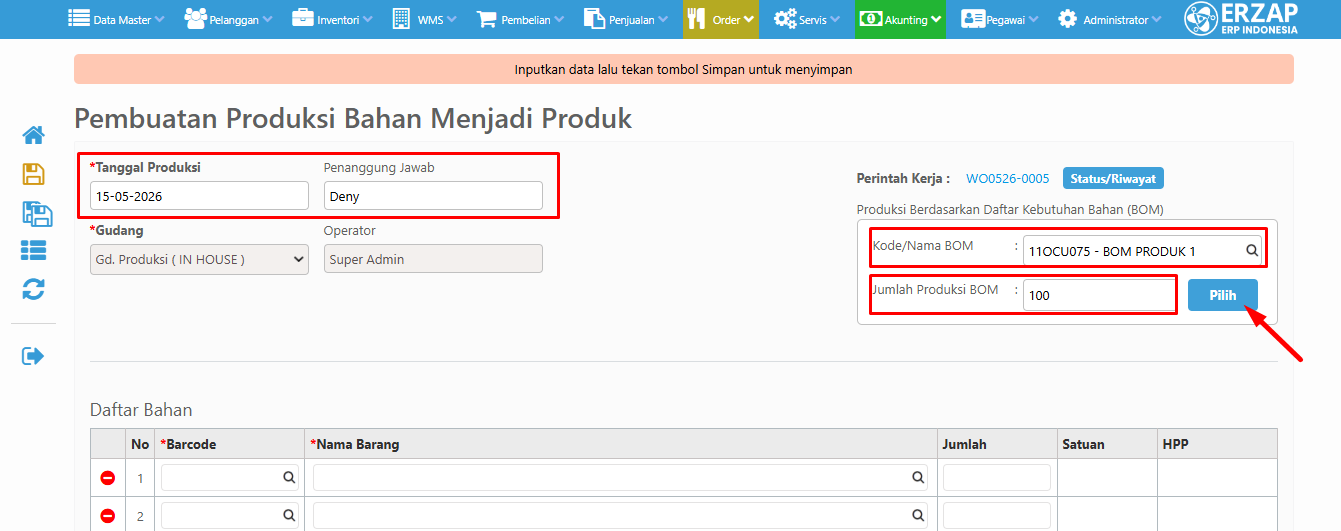Click the Status/Riwayat button
Screen dimensions: 1341x531
click(x=1113, y=179)
